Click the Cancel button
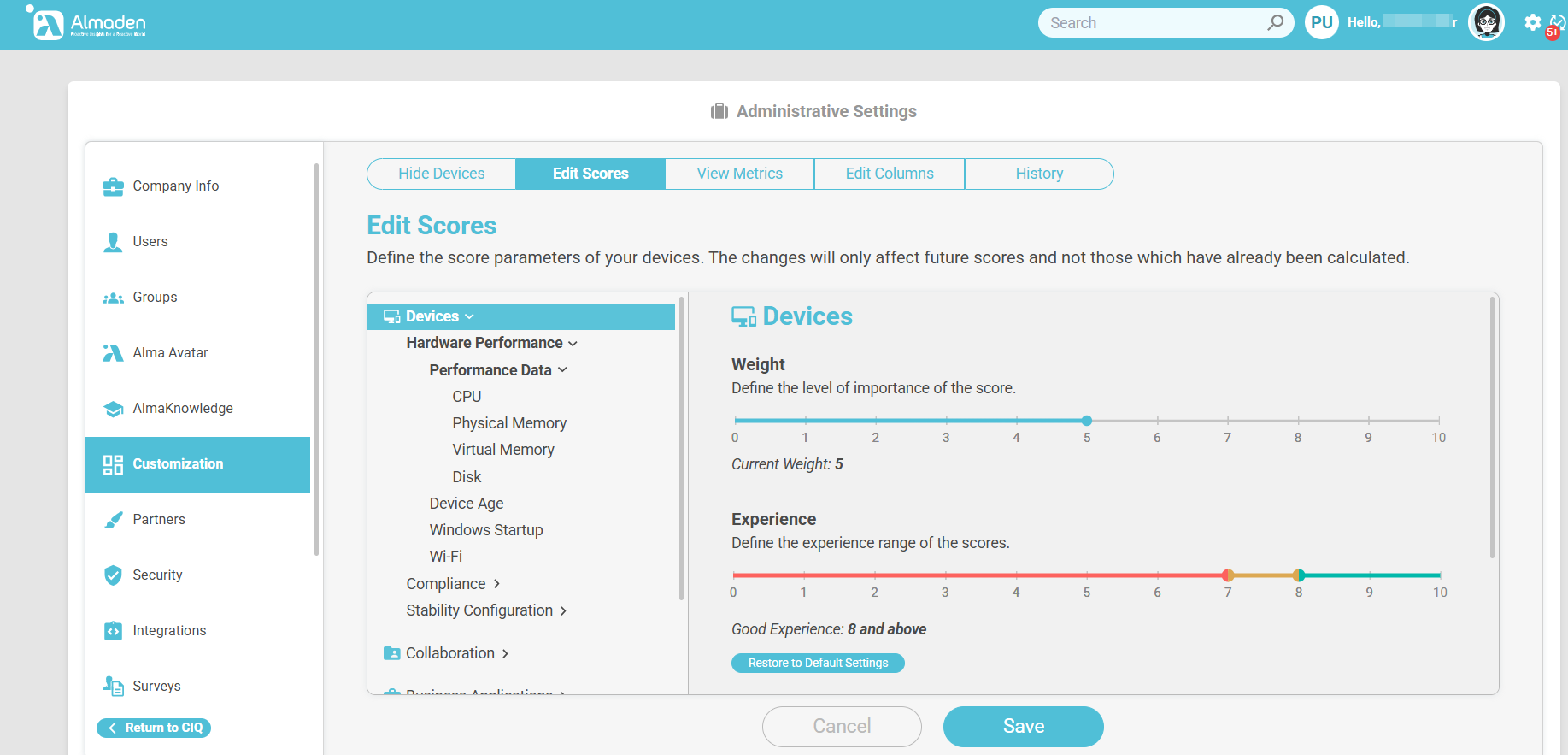1568x755 pixels. point(842,726)
